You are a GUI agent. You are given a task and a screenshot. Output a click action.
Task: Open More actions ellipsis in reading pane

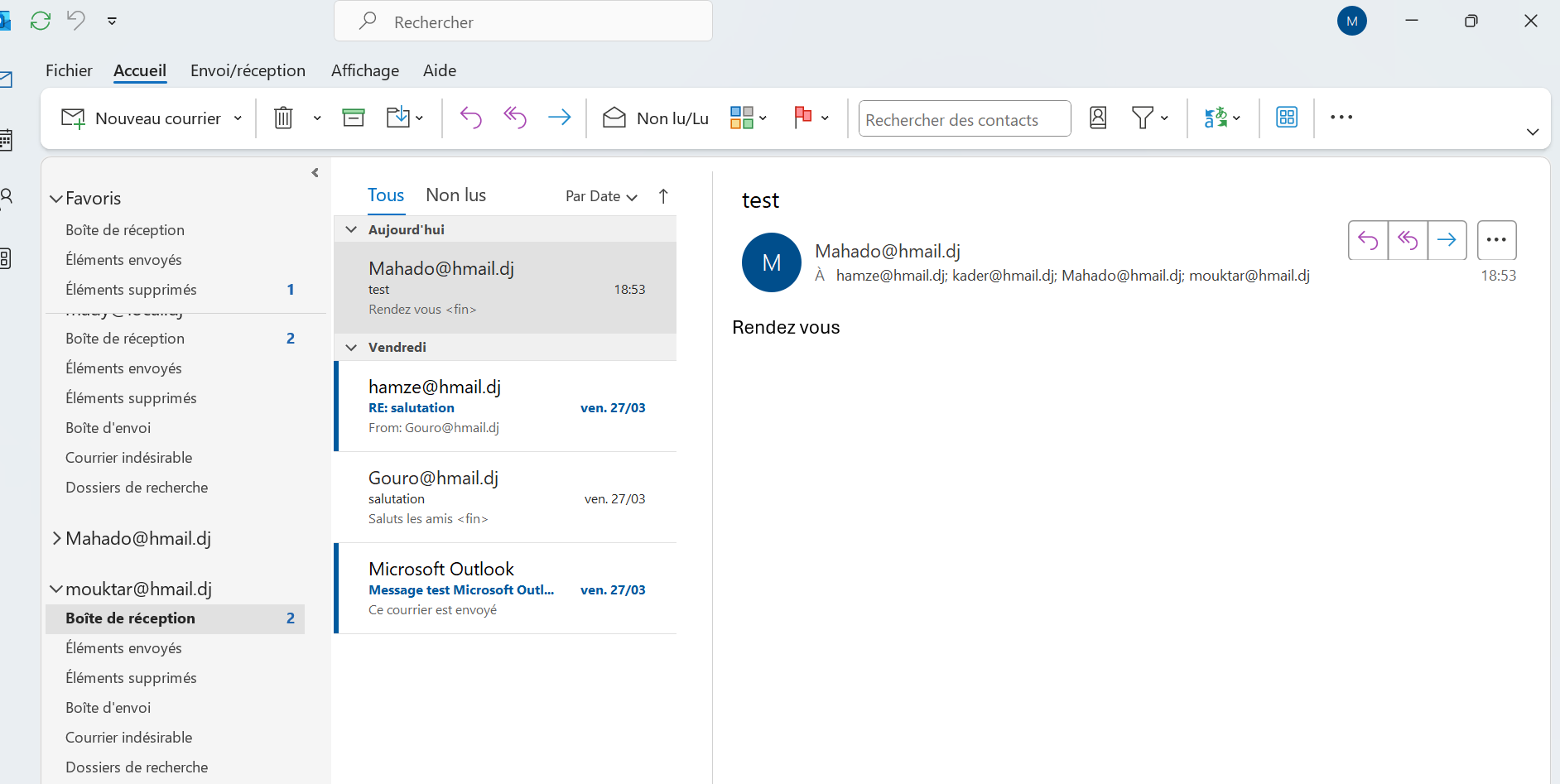tap(1496, 240)
